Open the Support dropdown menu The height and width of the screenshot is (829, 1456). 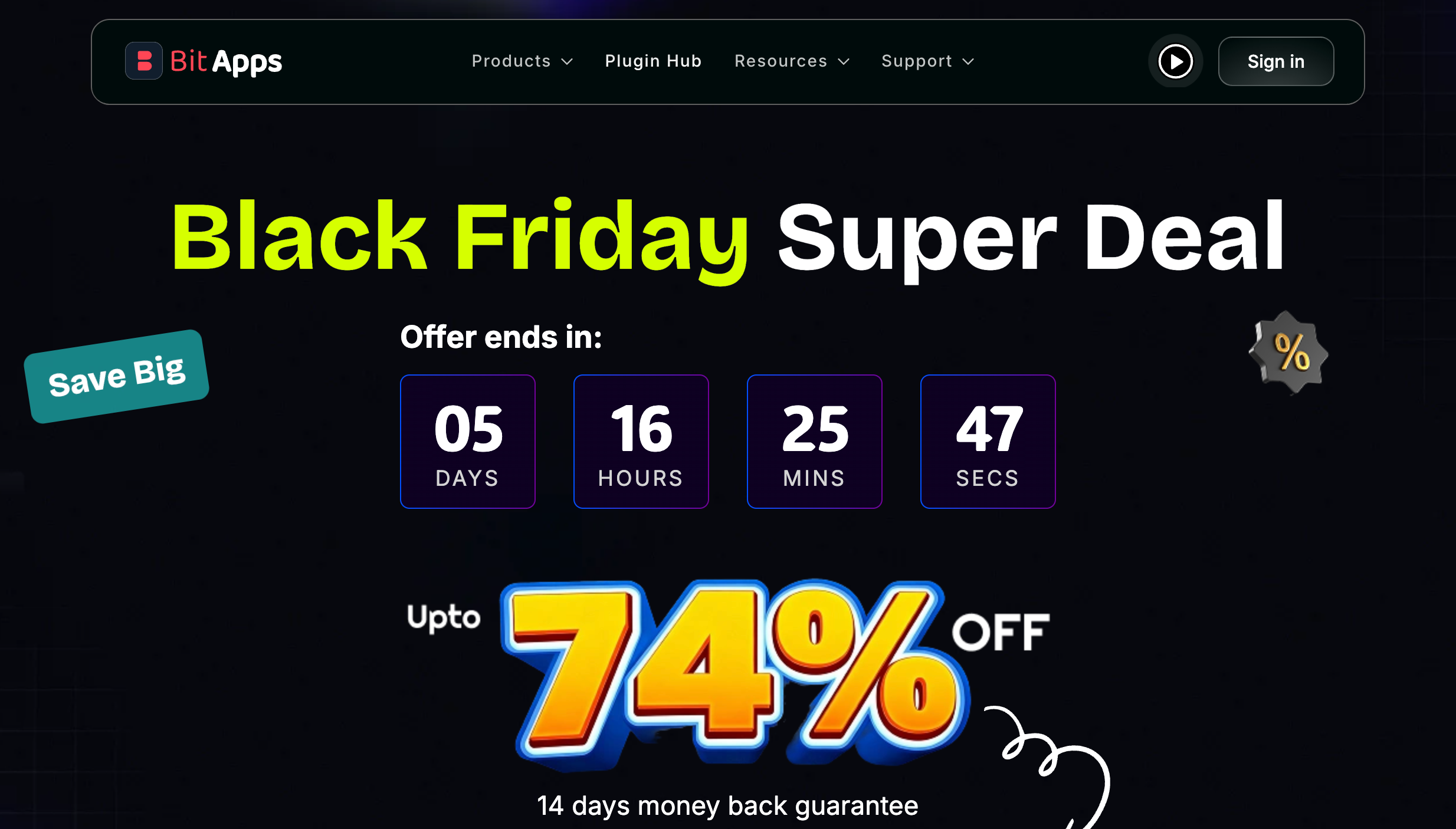point(926,61)
